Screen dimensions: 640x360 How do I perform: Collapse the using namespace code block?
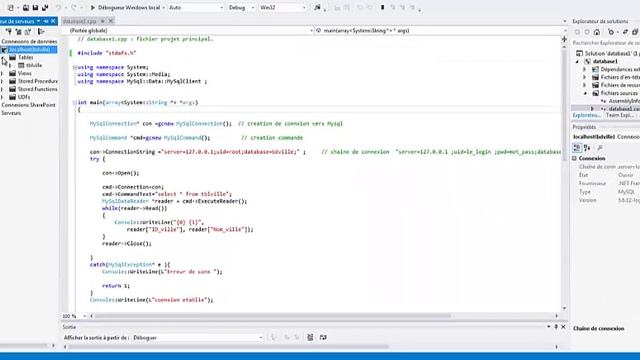74,67
